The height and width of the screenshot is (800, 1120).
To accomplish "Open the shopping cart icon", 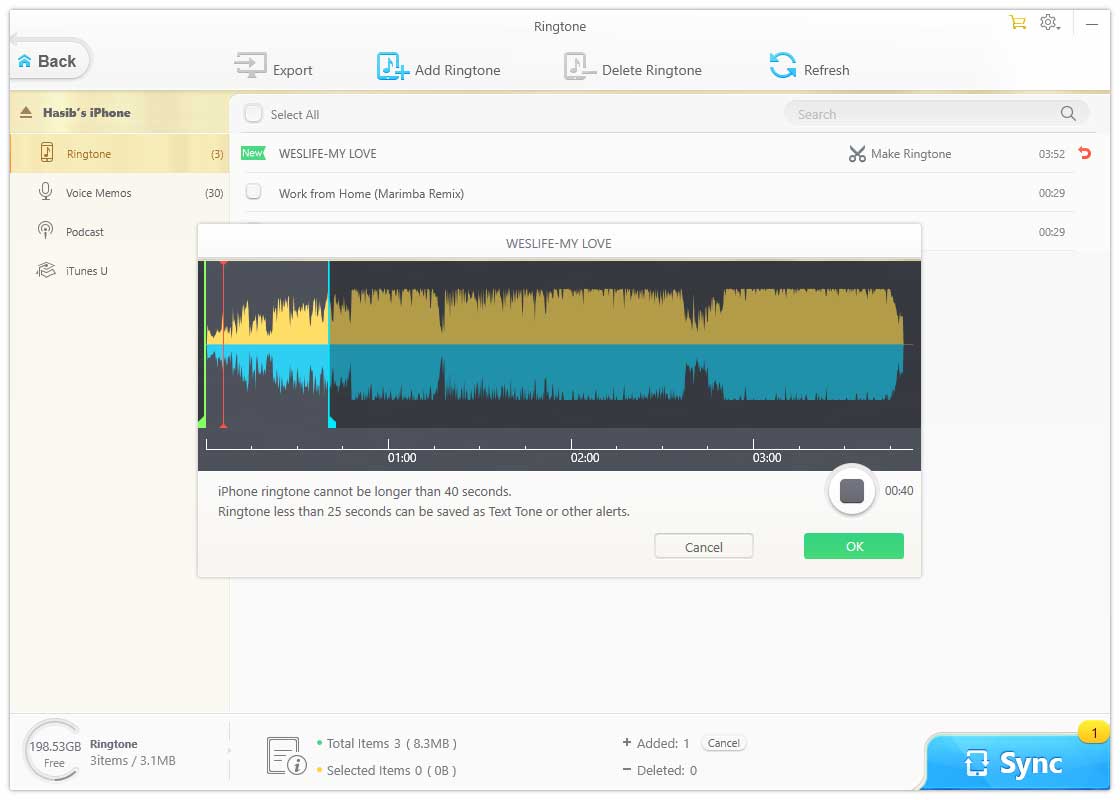I will [x=1018, y=22].
